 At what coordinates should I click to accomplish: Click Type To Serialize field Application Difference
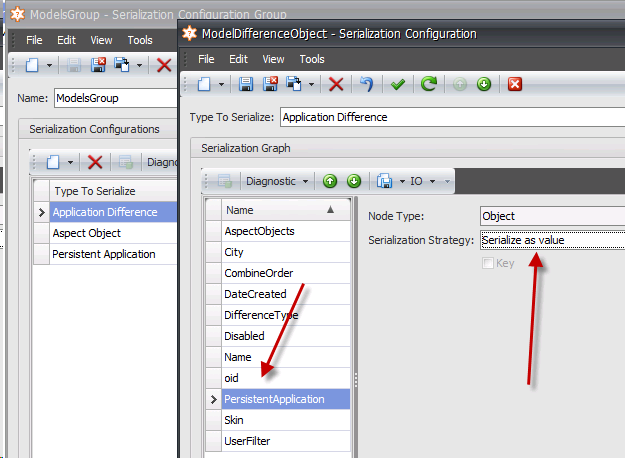[x=452, y=117]
